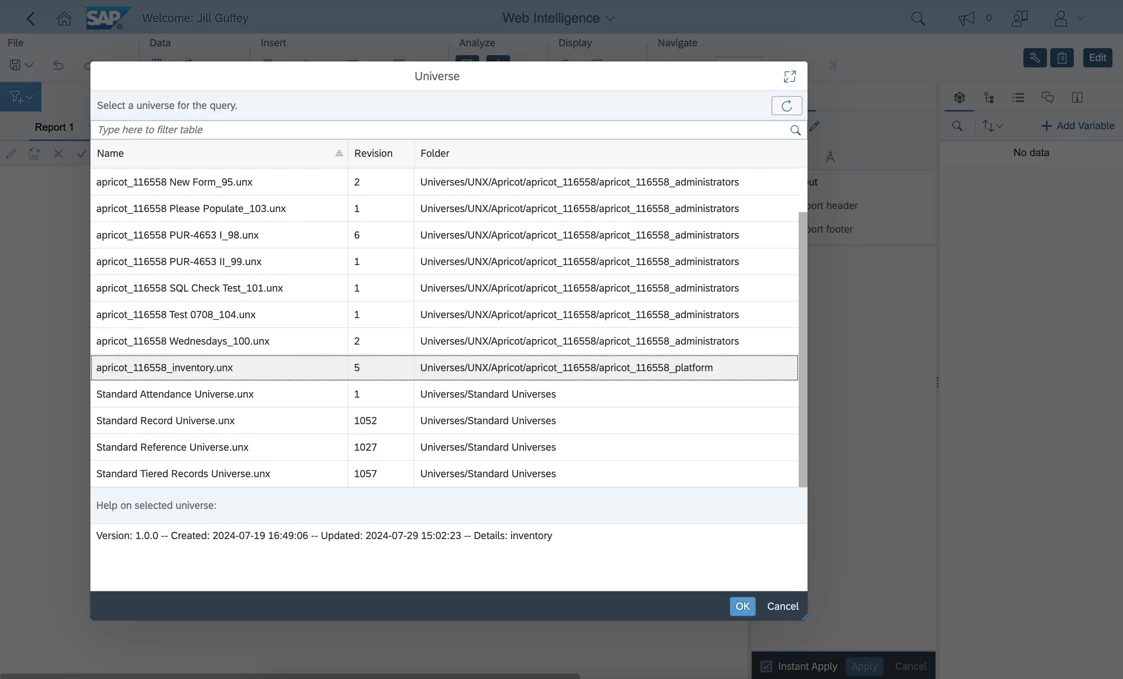The width and height of the screenshot is (1123, 679).
Task: Click Cancel in the Universe dialog
Action: point(783,606)
